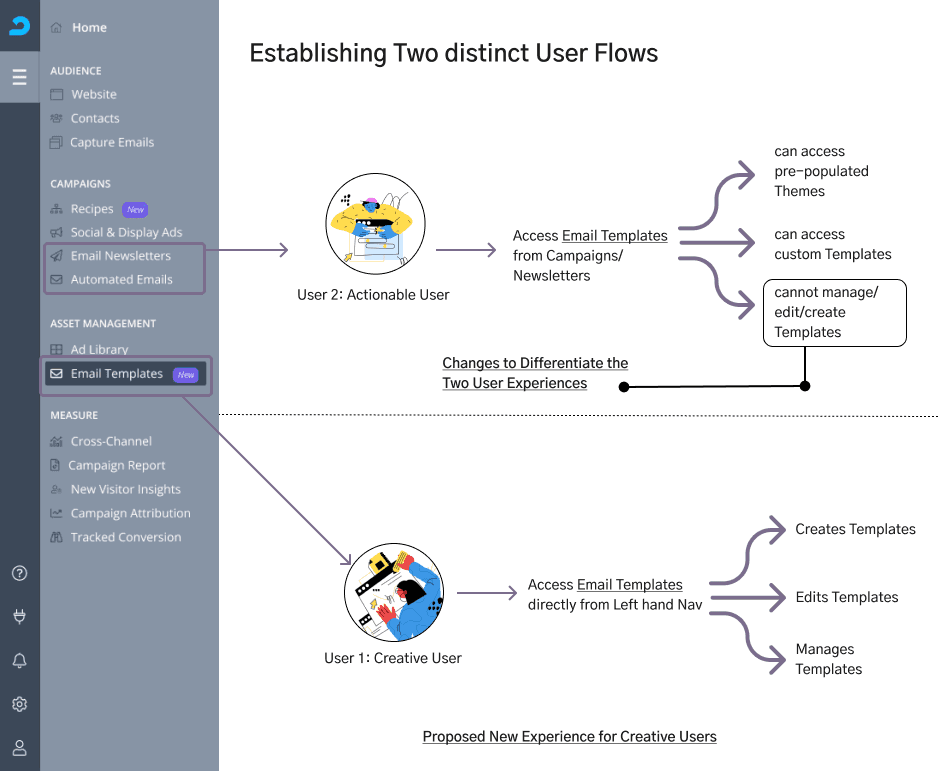Click the New badge beside Email Templates
Viewport: 940px width, 771px height.
coord(185,375)
